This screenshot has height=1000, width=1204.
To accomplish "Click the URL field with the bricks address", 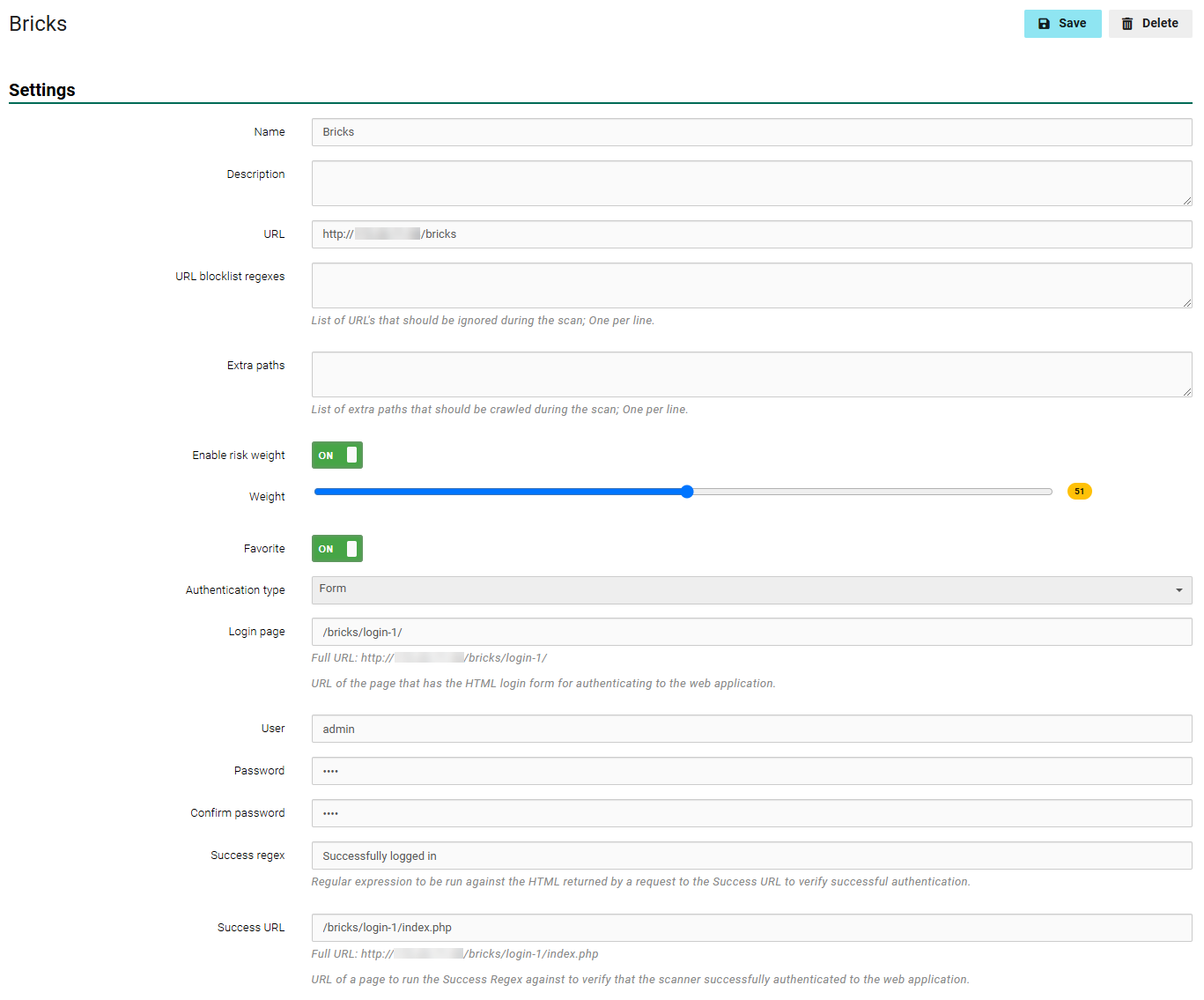I will click(x=750, y=233).
